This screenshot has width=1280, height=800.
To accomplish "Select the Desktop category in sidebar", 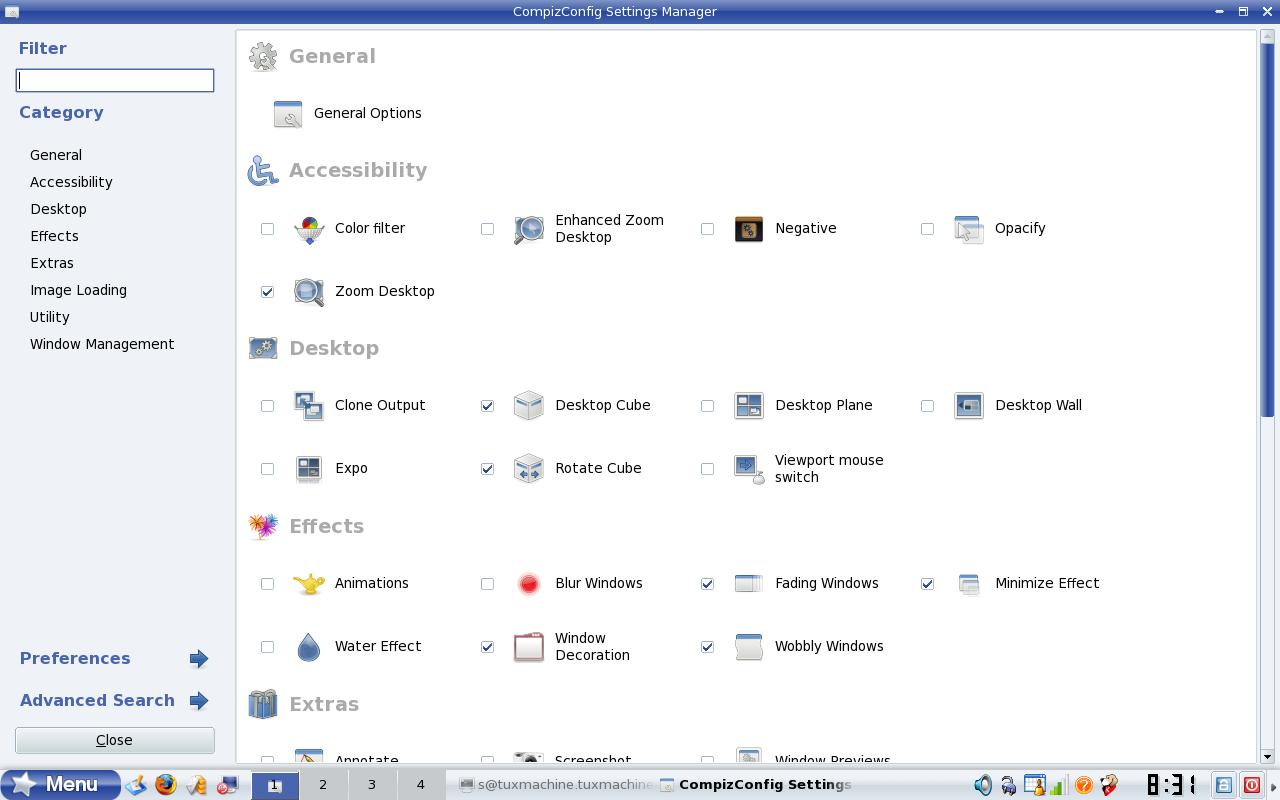I will pyautogui.click(x=58, y=209).
